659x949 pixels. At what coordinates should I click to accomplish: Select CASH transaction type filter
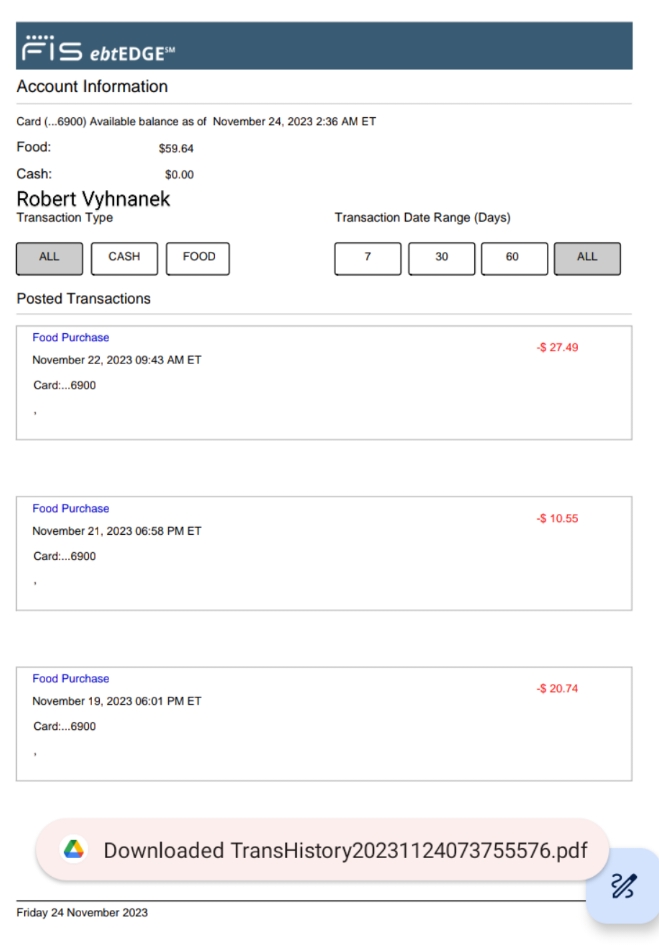point(124,258)
